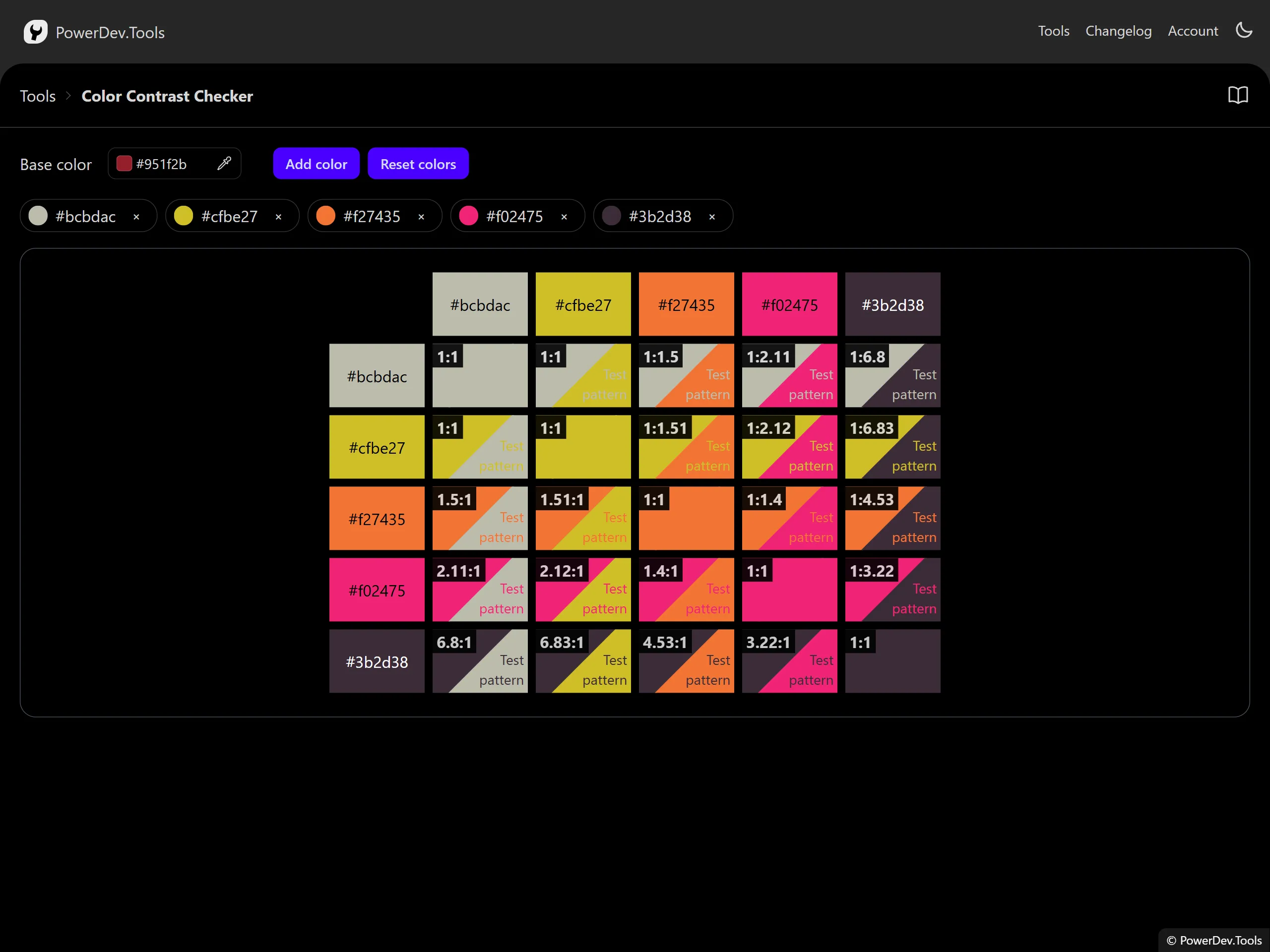Open the Changelog page
The height and width of the screenshot is (952, 1270).
pos(1118,31)
